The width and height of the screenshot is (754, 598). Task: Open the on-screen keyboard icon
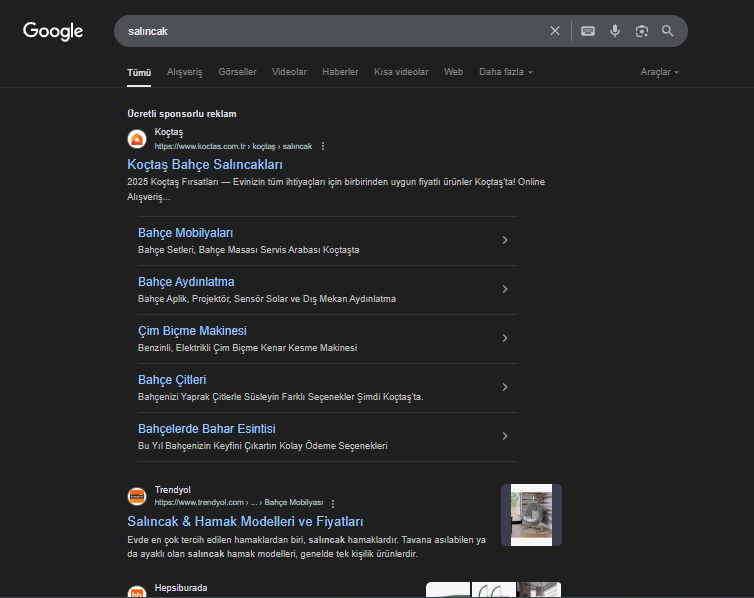point(588,31)
